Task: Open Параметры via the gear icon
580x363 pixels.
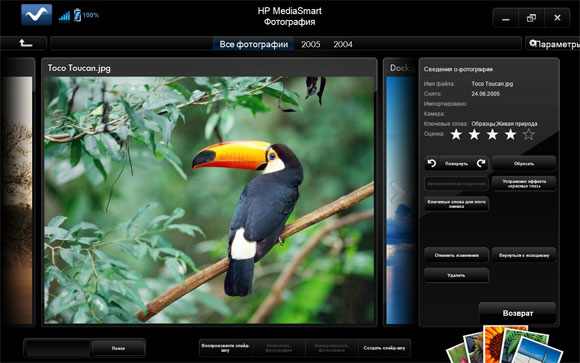Action: 533,43
